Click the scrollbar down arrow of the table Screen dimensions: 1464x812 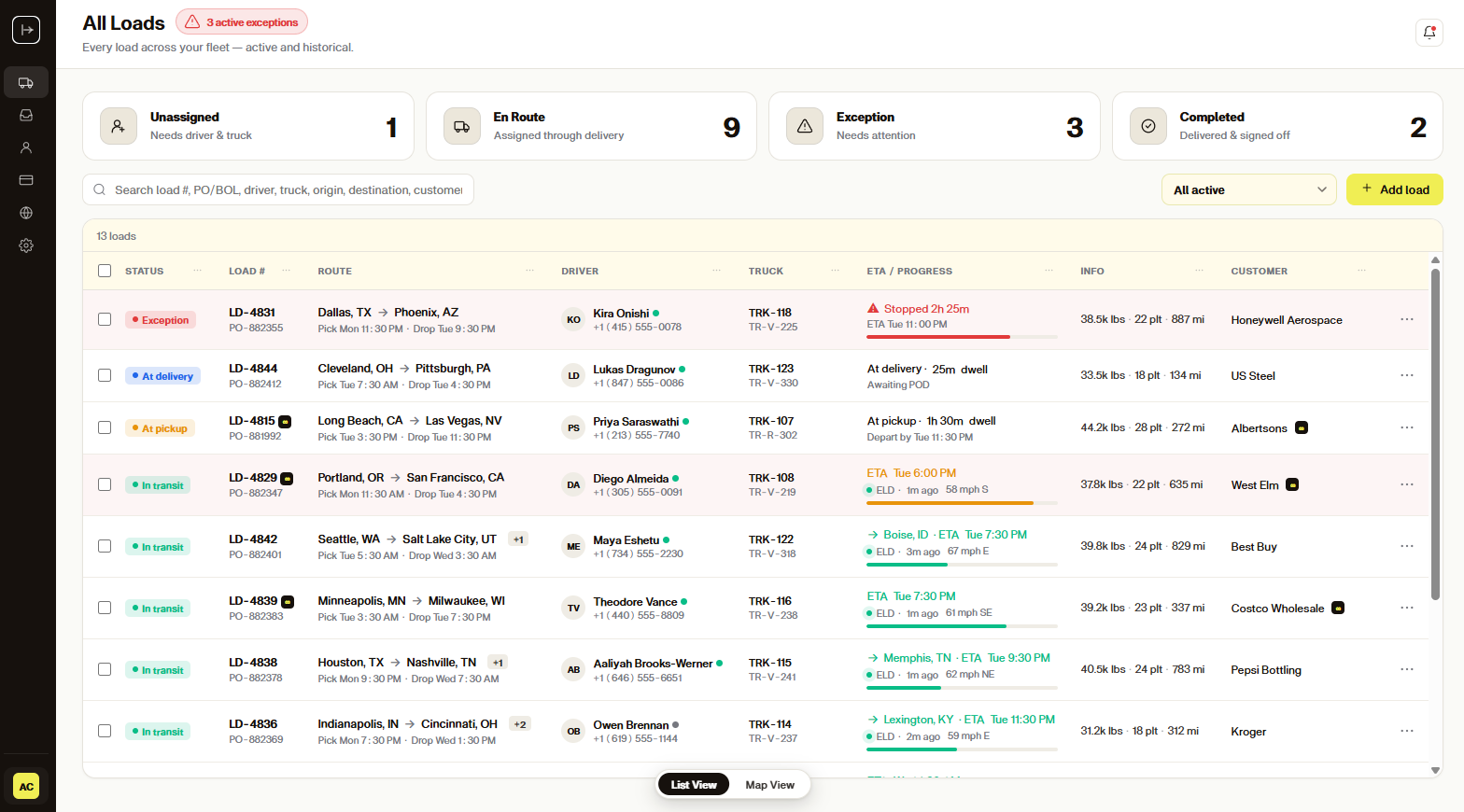(x=1435, y=770)
